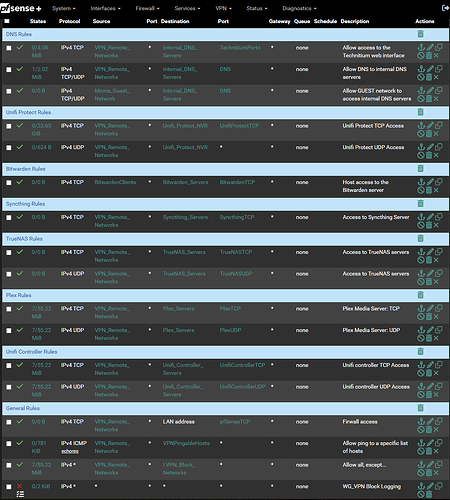Open the VPN menu
The height and width of the screenshot is (500, 450).
click(x=223, y=8)
